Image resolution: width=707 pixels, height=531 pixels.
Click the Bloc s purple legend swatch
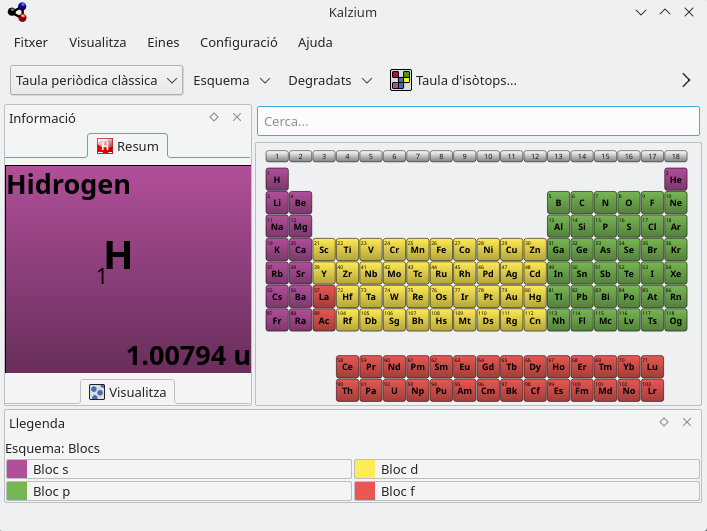[17, 469]
